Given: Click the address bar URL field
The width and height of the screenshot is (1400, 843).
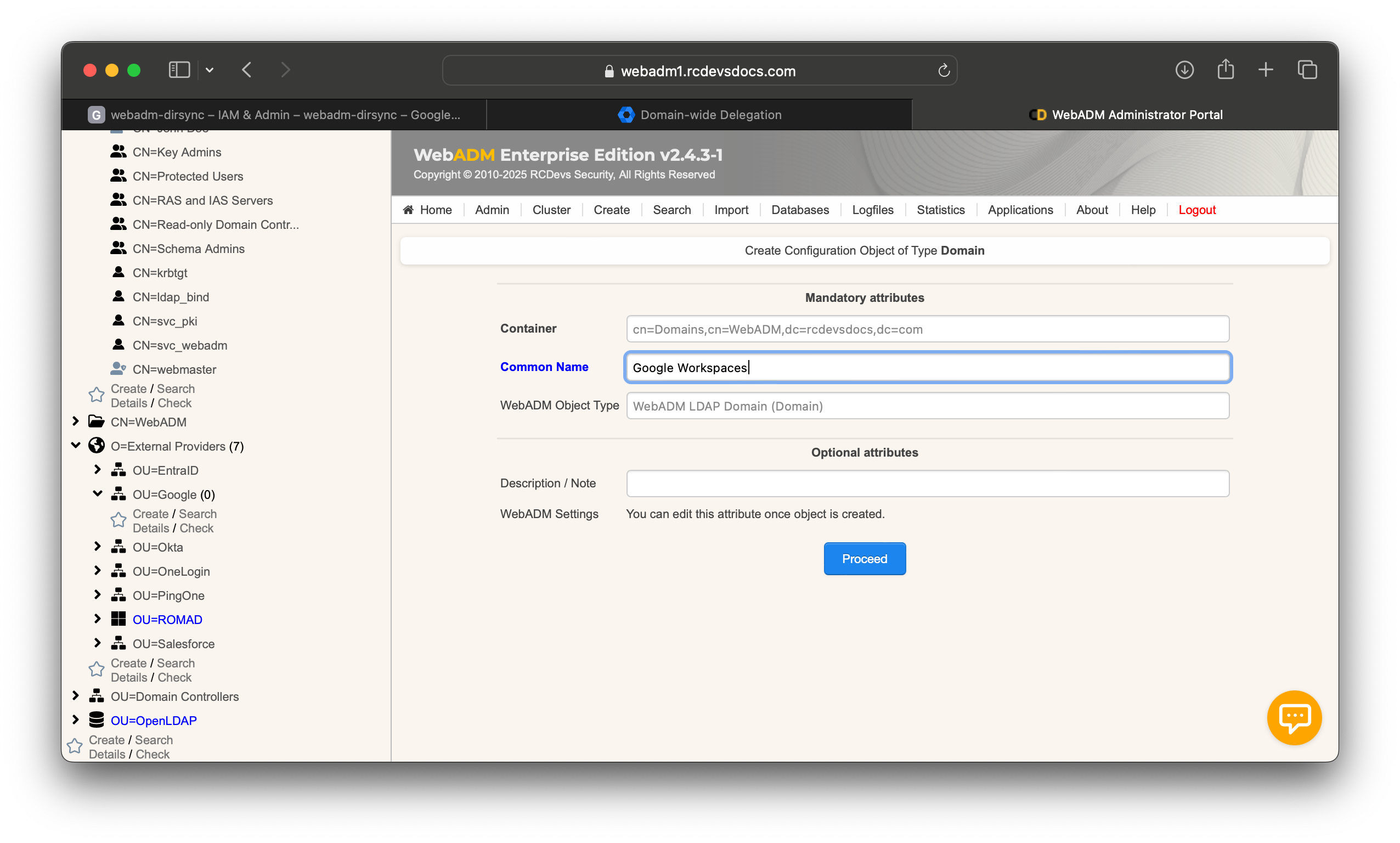Looking at the screenshot, I should pyautogui.click(x=699, y=70).
